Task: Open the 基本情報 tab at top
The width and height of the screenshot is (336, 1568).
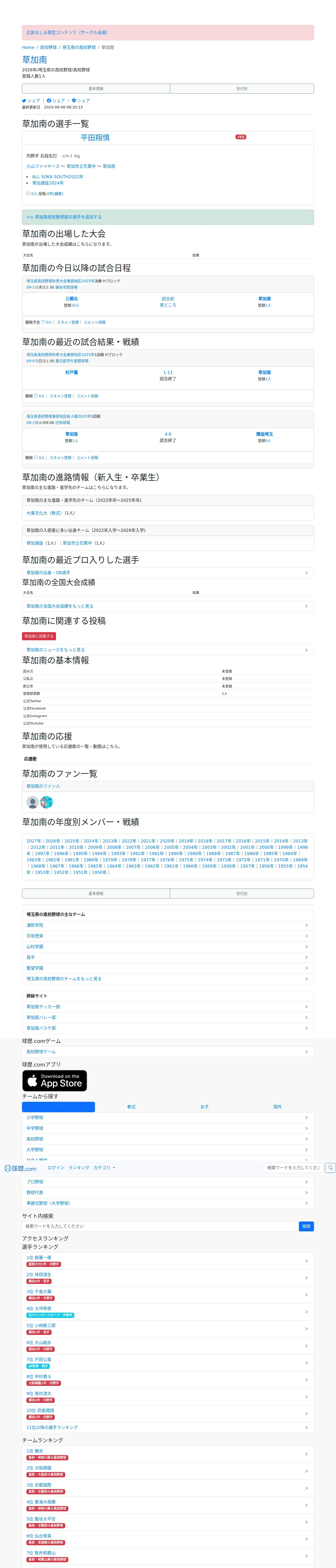Action: click(x=96, y=89)
